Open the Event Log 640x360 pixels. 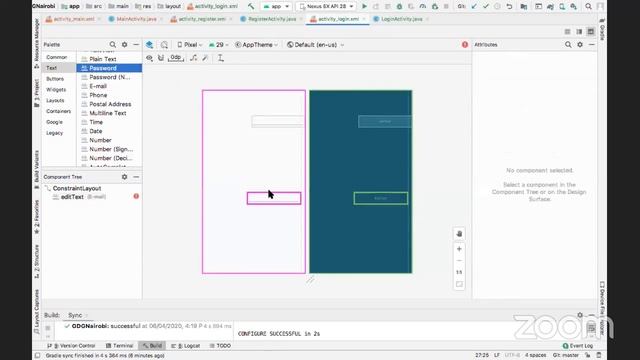pos(578,346)
